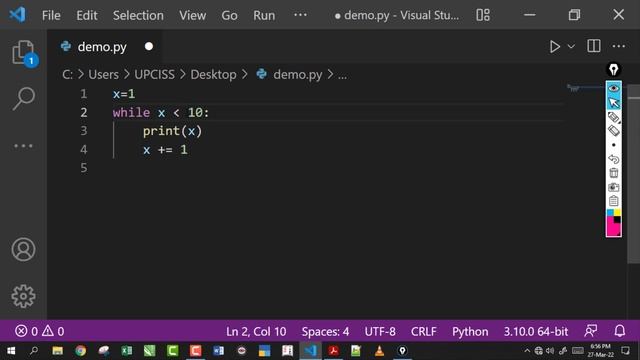Screen dimensions: 640x360
Task: Open the Windows Start menu
Action: coord(11,351)
